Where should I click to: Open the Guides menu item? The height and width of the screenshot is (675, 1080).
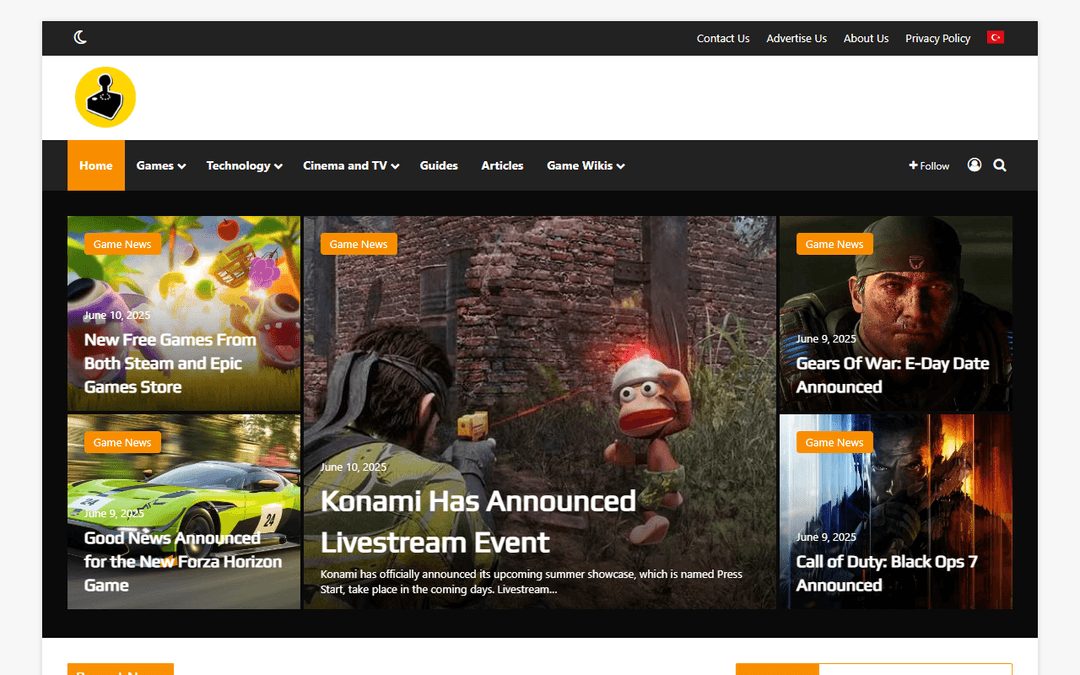(439, 165)
